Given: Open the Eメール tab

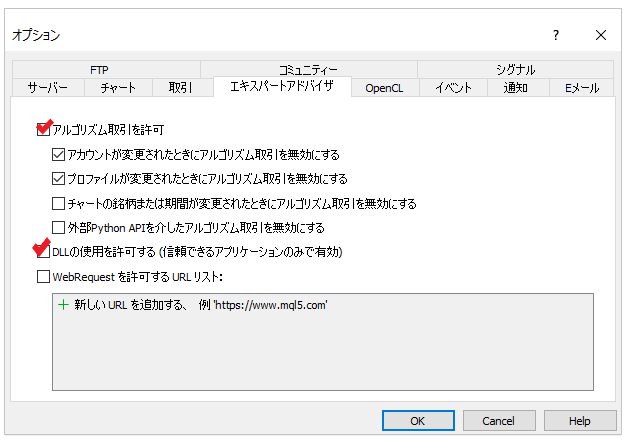Looking at the screenshot, I should click(581, 88).
